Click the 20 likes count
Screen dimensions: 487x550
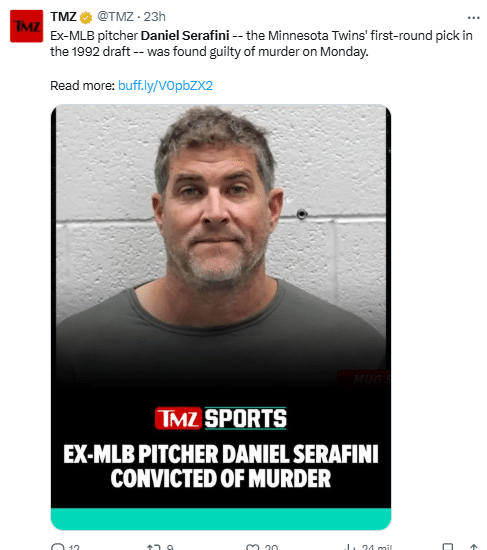click(271, 547)
